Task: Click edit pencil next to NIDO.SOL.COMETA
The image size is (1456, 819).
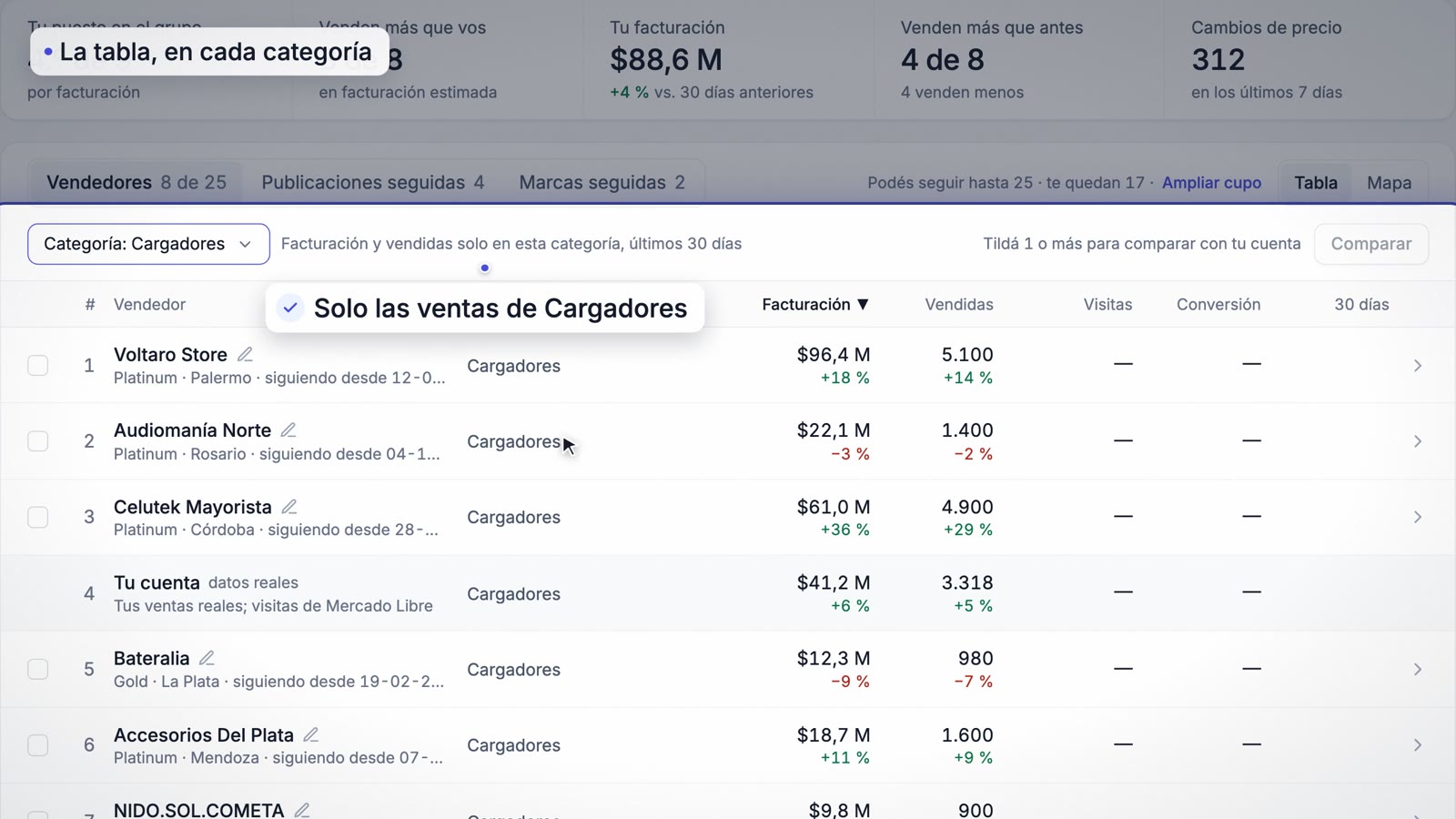Action: click(302, 810)
